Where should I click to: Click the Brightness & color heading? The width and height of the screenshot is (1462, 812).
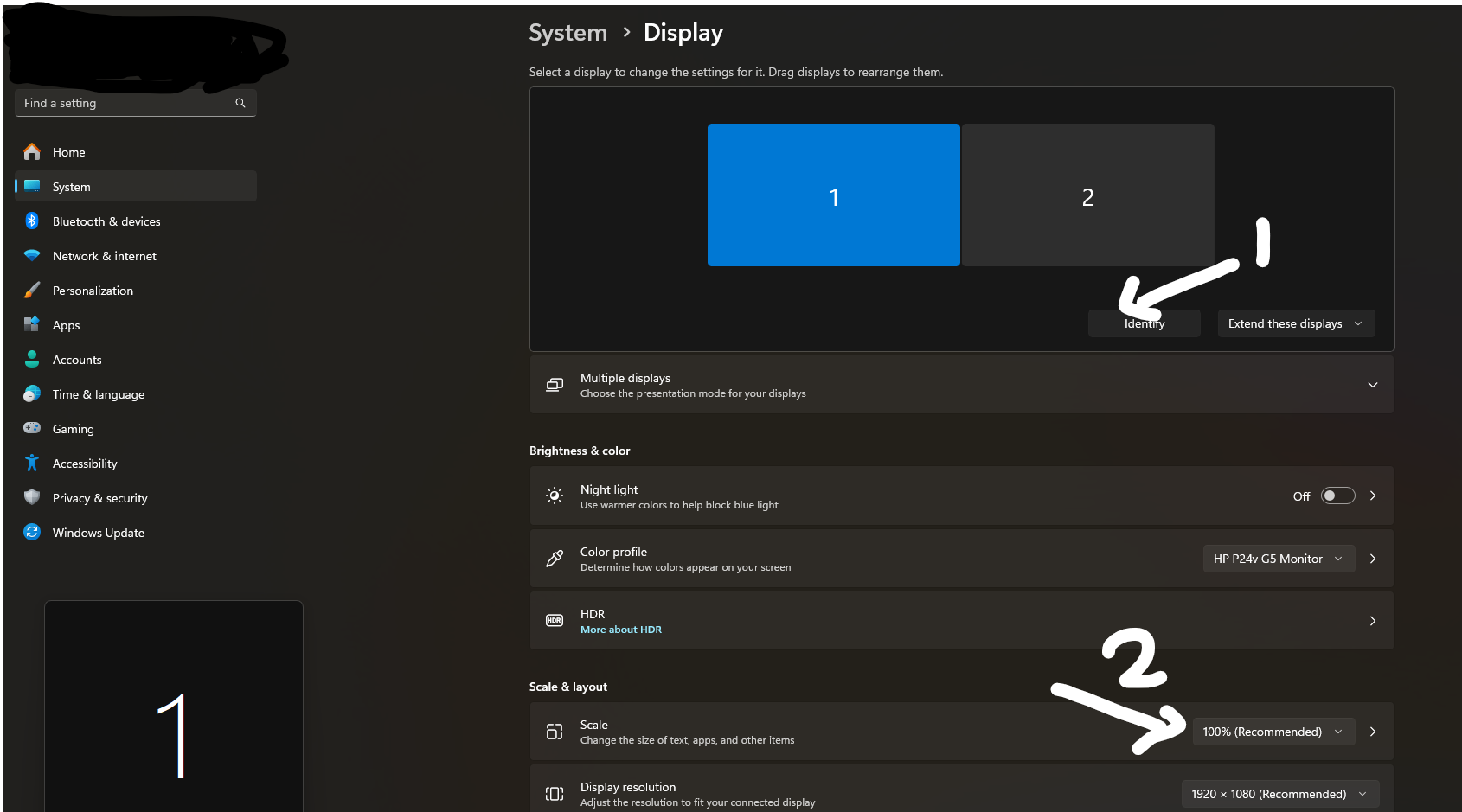tap(580, 451)
